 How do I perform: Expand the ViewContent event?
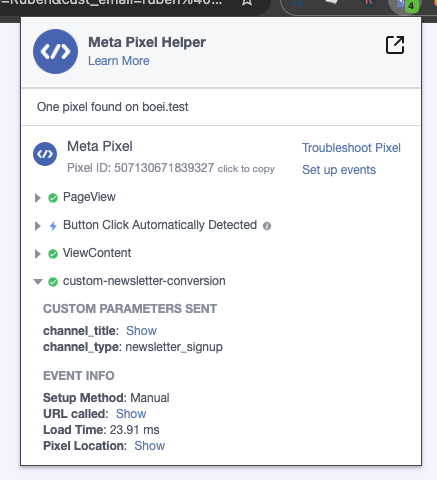click(38, 254)
